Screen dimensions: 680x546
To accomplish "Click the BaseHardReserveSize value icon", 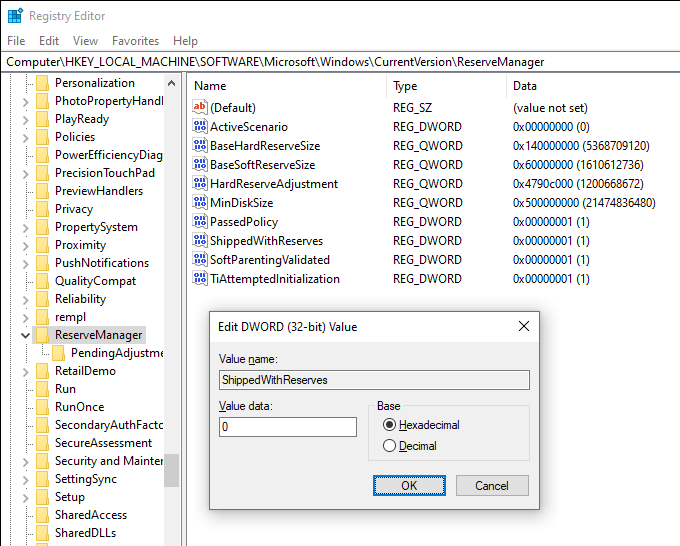I will (199, 145).
